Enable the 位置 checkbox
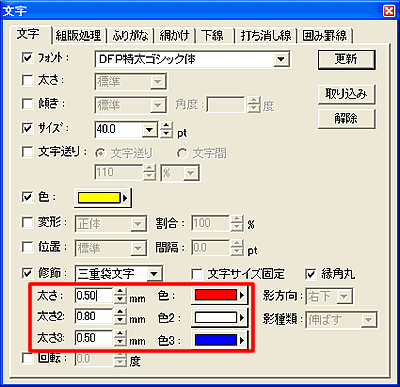 click(x=27, y=247)
